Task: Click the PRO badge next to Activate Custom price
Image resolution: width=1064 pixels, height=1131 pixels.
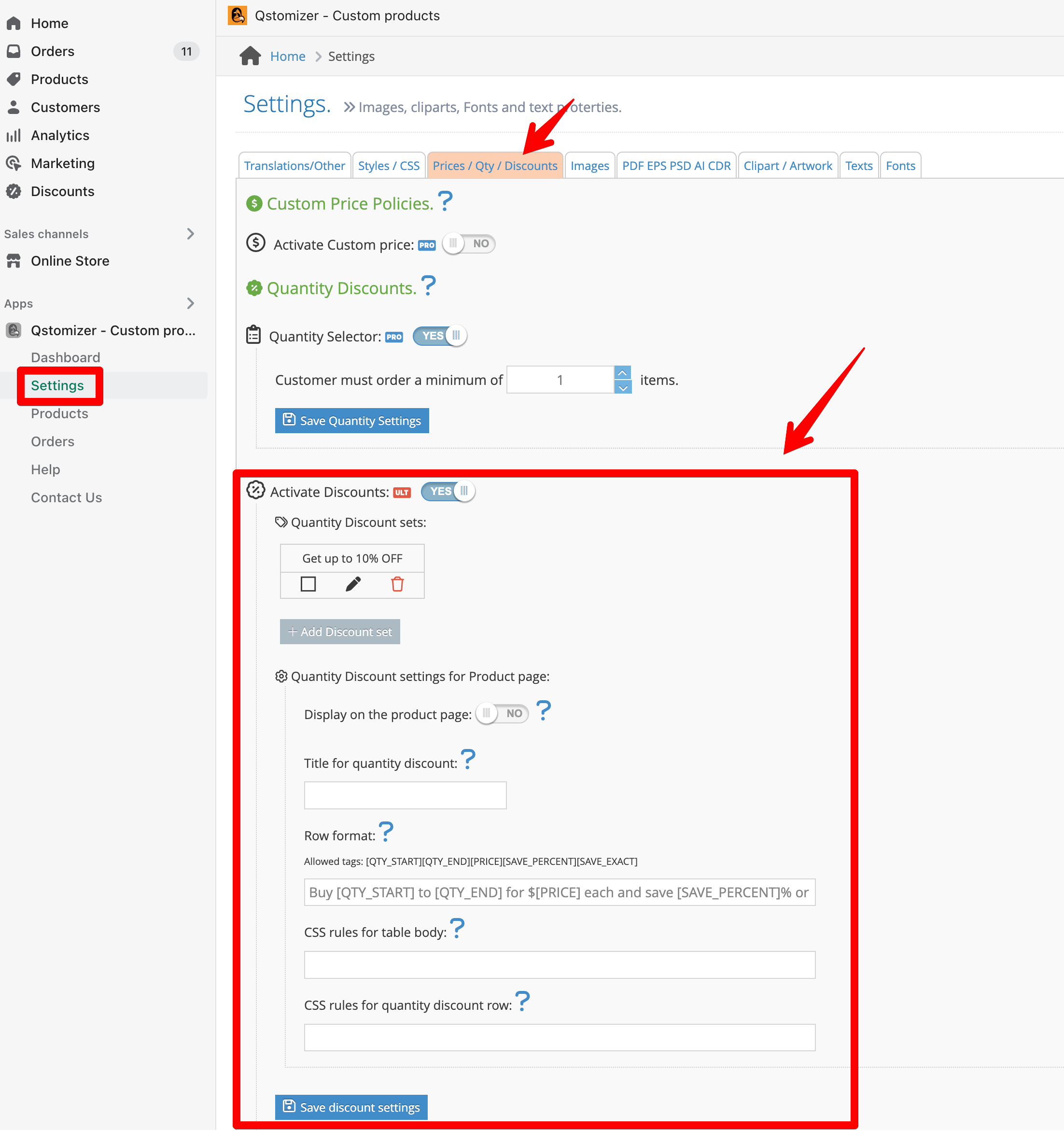Action: pos(427,245)
